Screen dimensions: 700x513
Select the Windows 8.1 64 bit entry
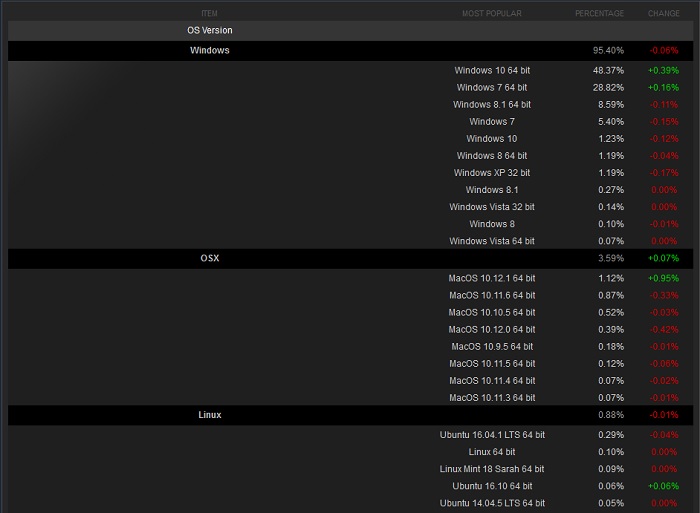pyautogui.click(x=491, y=105)
